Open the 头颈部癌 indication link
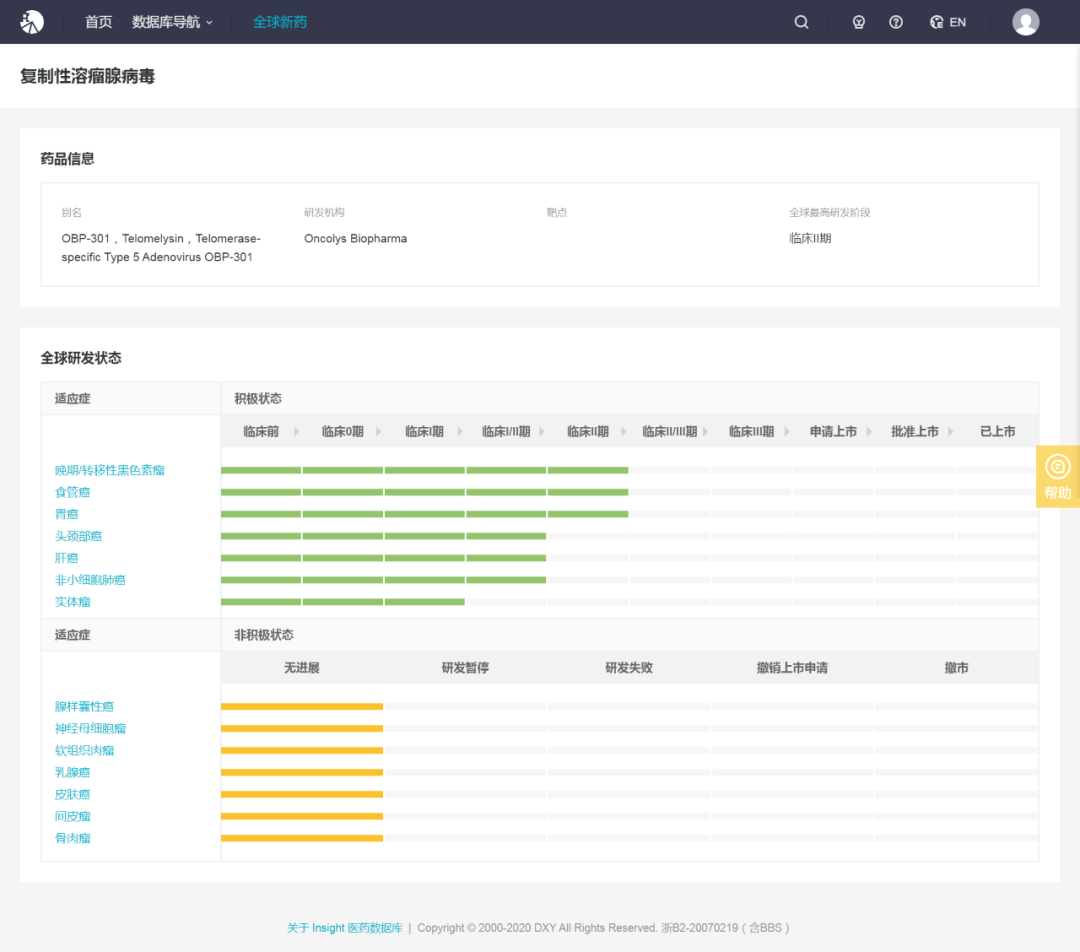 click(79, 537)
